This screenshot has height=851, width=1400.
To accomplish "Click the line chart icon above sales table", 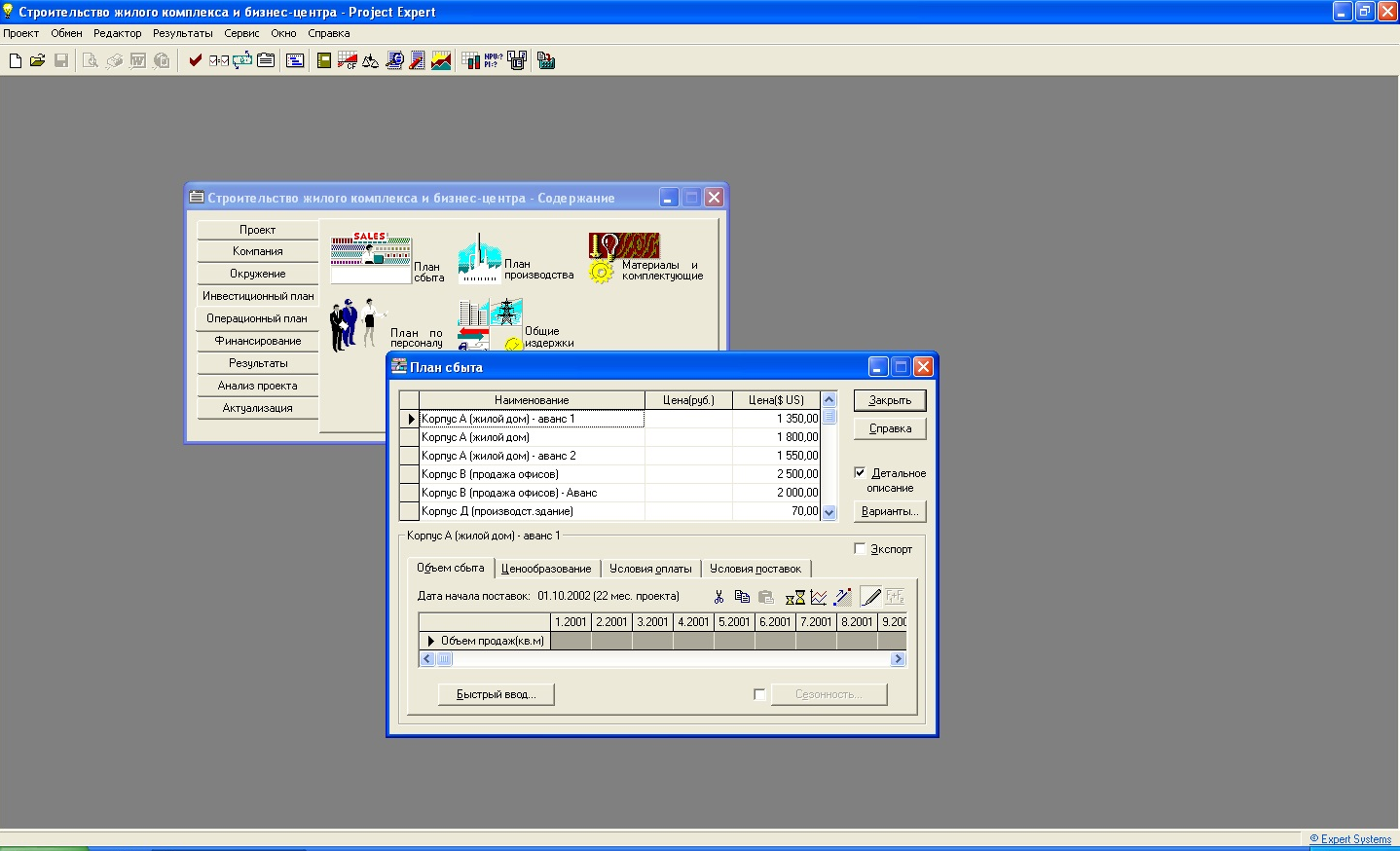I will [819, 597].
